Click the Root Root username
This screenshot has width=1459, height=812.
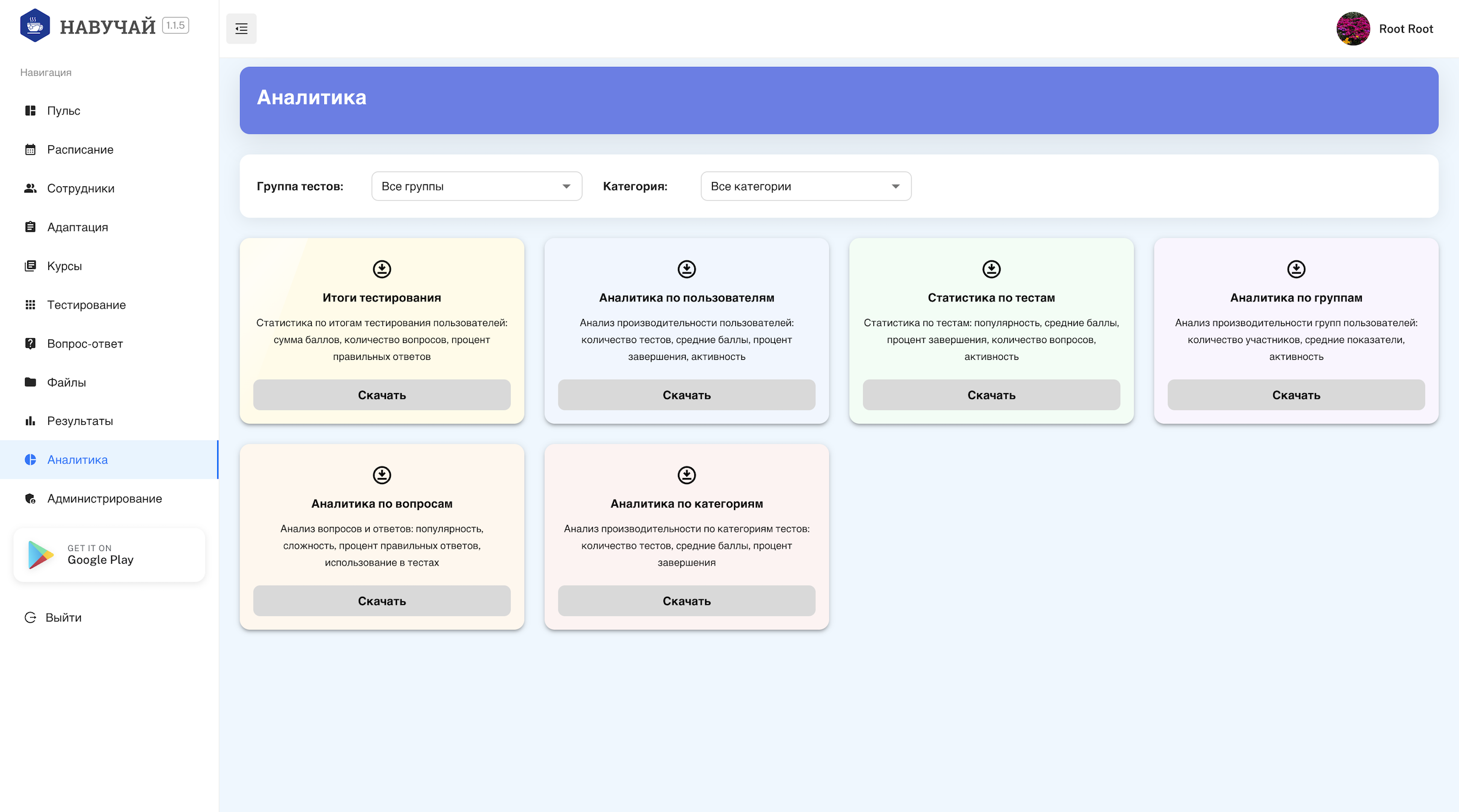click(1405, 28)
